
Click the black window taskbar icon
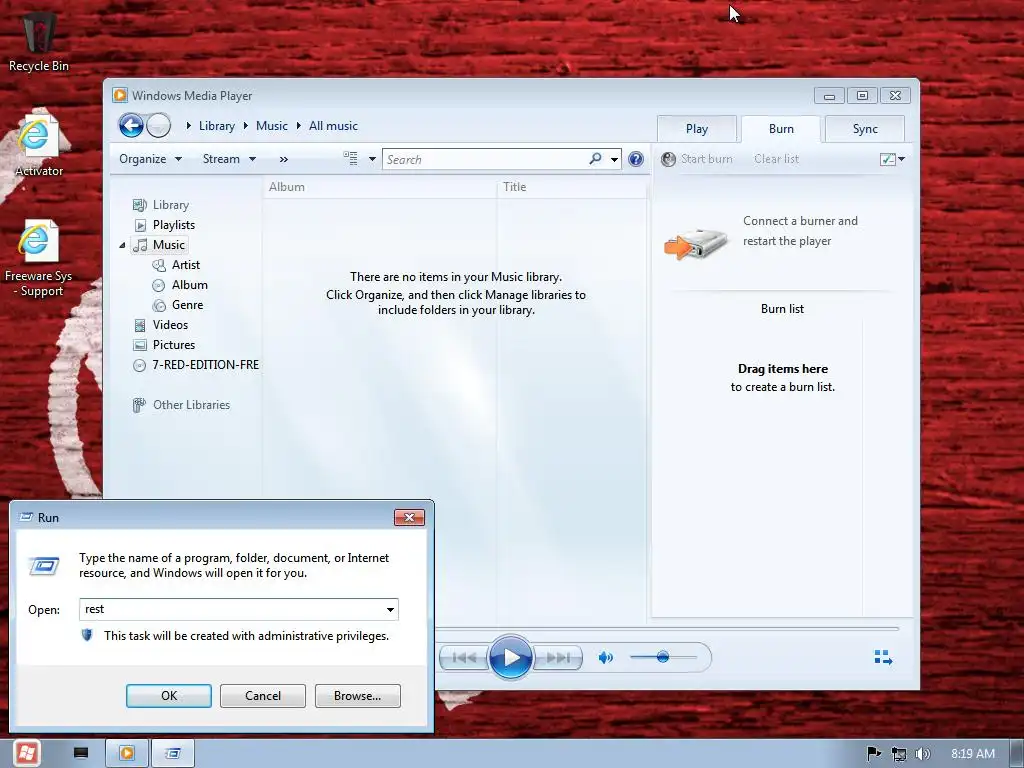(x=81, y=754)
